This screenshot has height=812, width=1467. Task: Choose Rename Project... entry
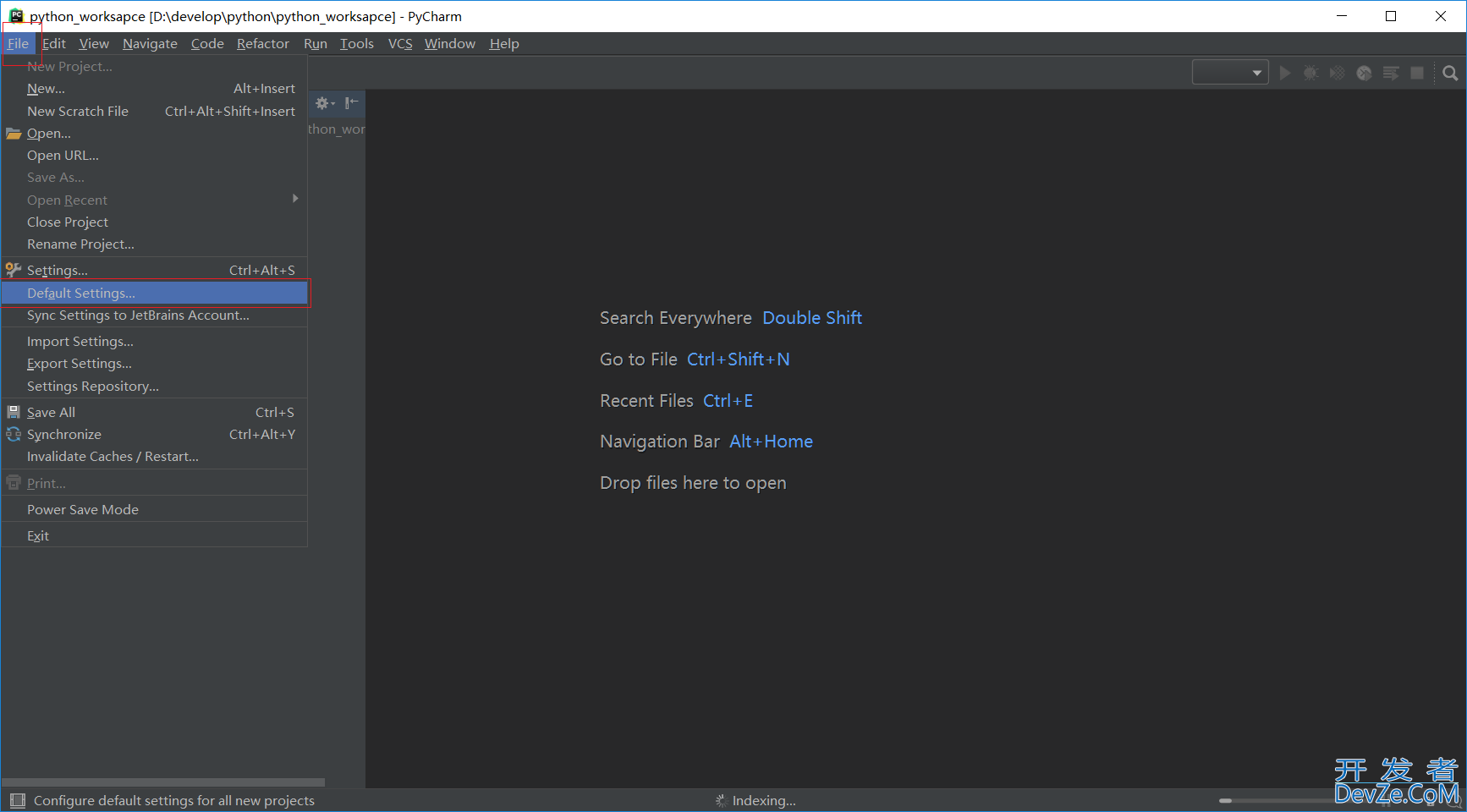(x=155, y=244)
